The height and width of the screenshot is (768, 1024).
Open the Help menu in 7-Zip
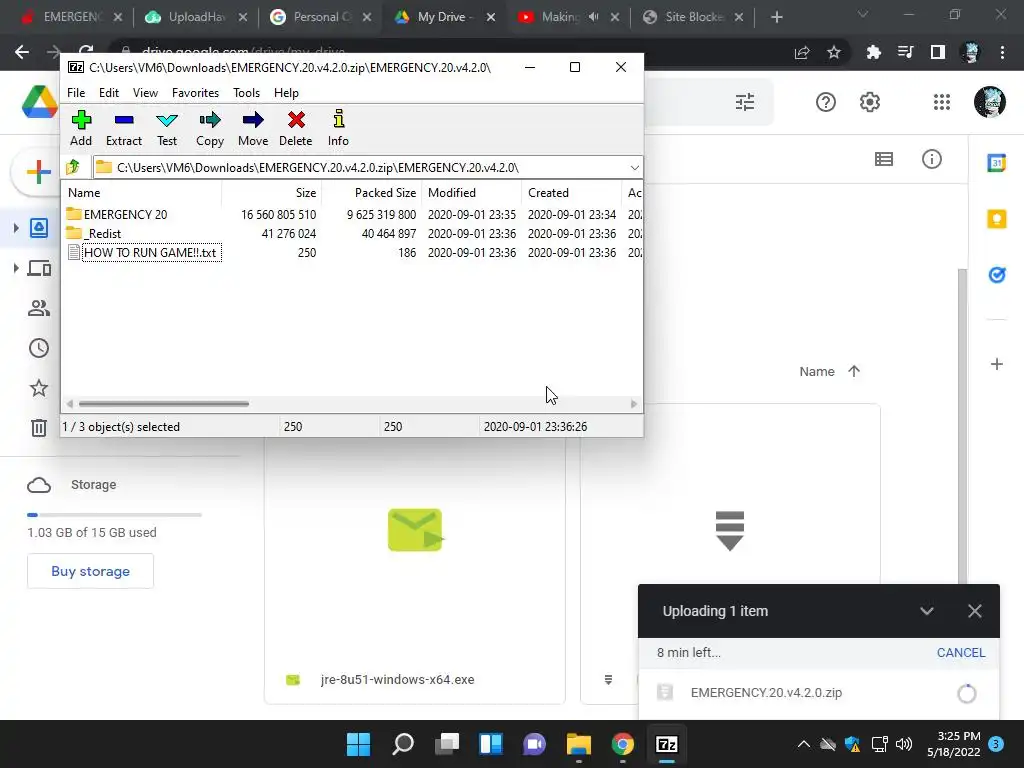click(x=286, y=93)
